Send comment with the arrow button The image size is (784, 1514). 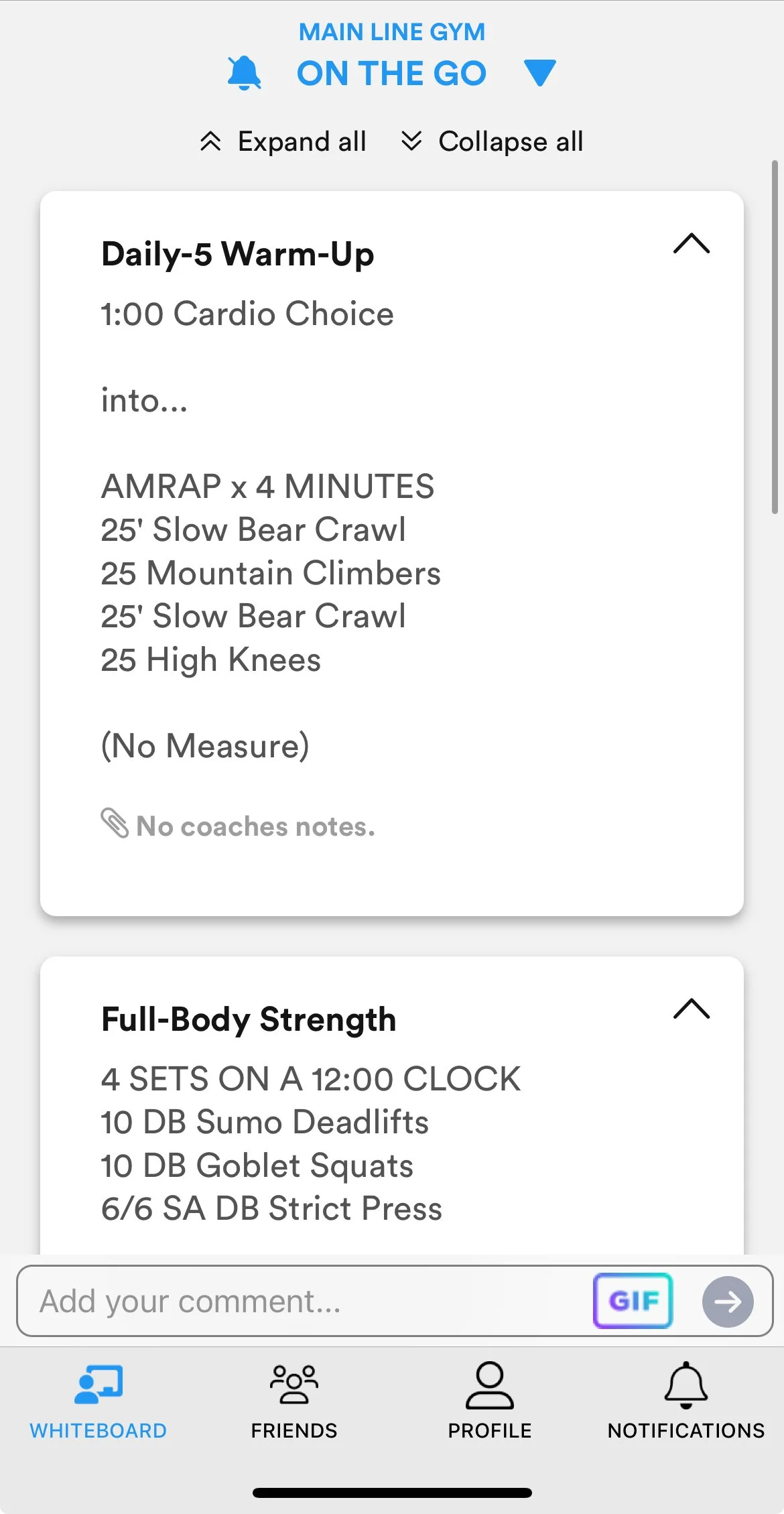[728, 1302]
